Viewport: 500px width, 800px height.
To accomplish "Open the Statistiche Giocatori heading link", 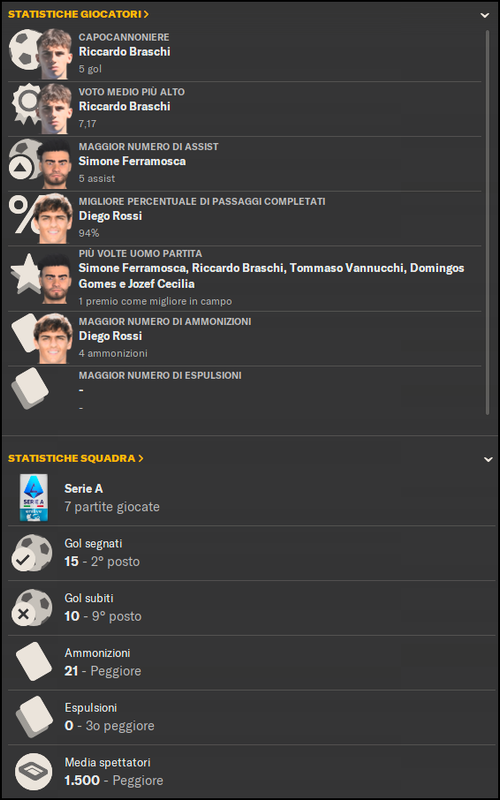I will [x=79, y=14].
